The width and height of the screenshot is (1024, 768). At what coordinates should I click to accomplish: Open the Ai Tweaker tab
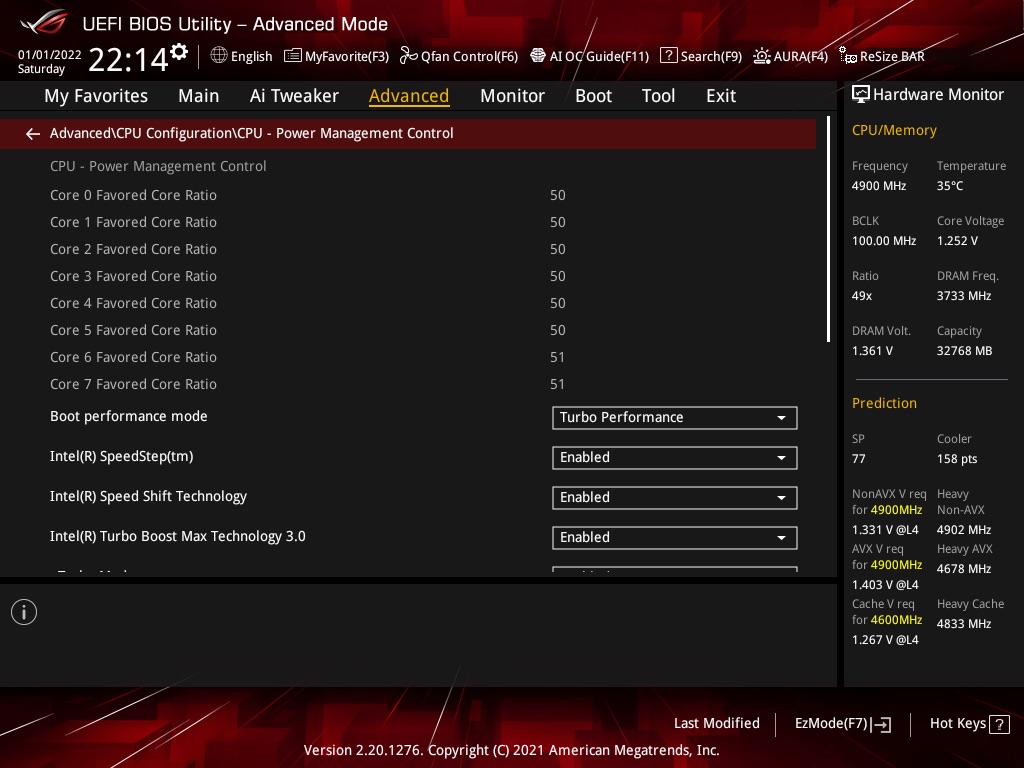[x=294, y=96]
